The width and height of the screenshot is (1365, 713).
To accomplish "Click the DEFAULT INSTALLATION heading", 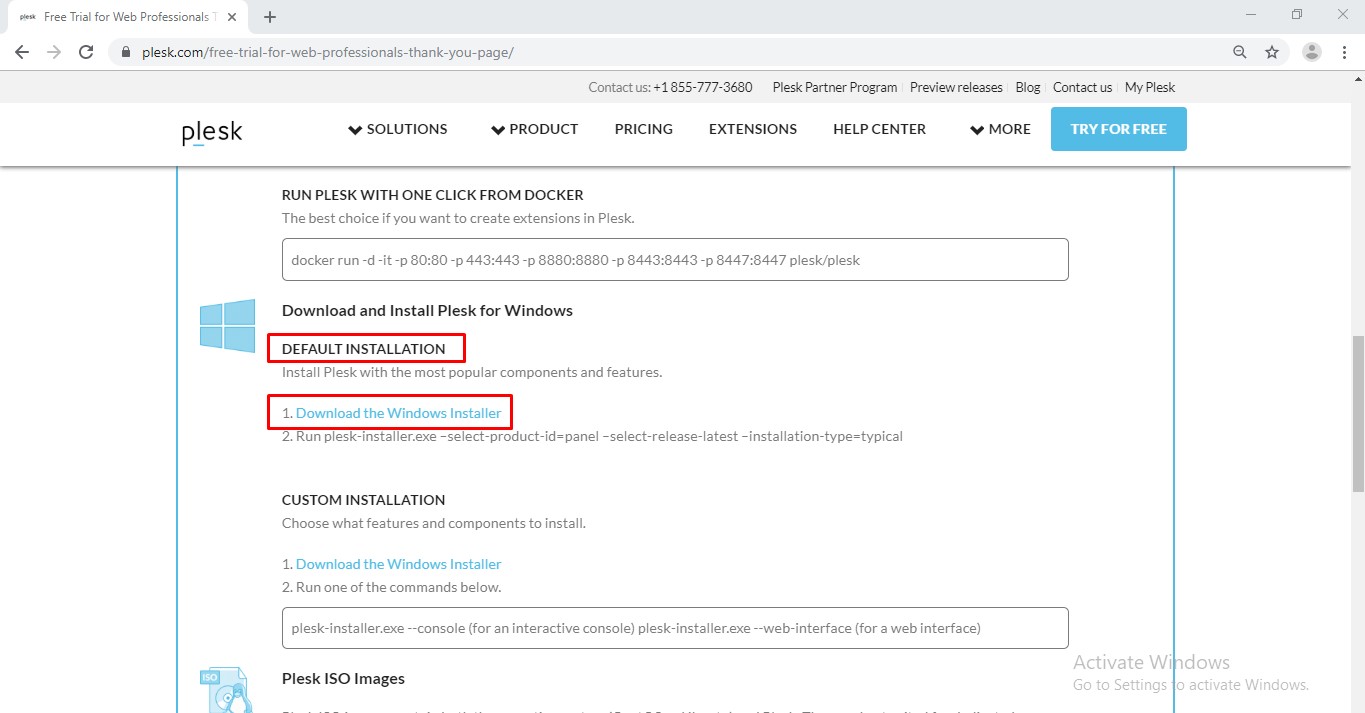I will click(x=364, y=349).
